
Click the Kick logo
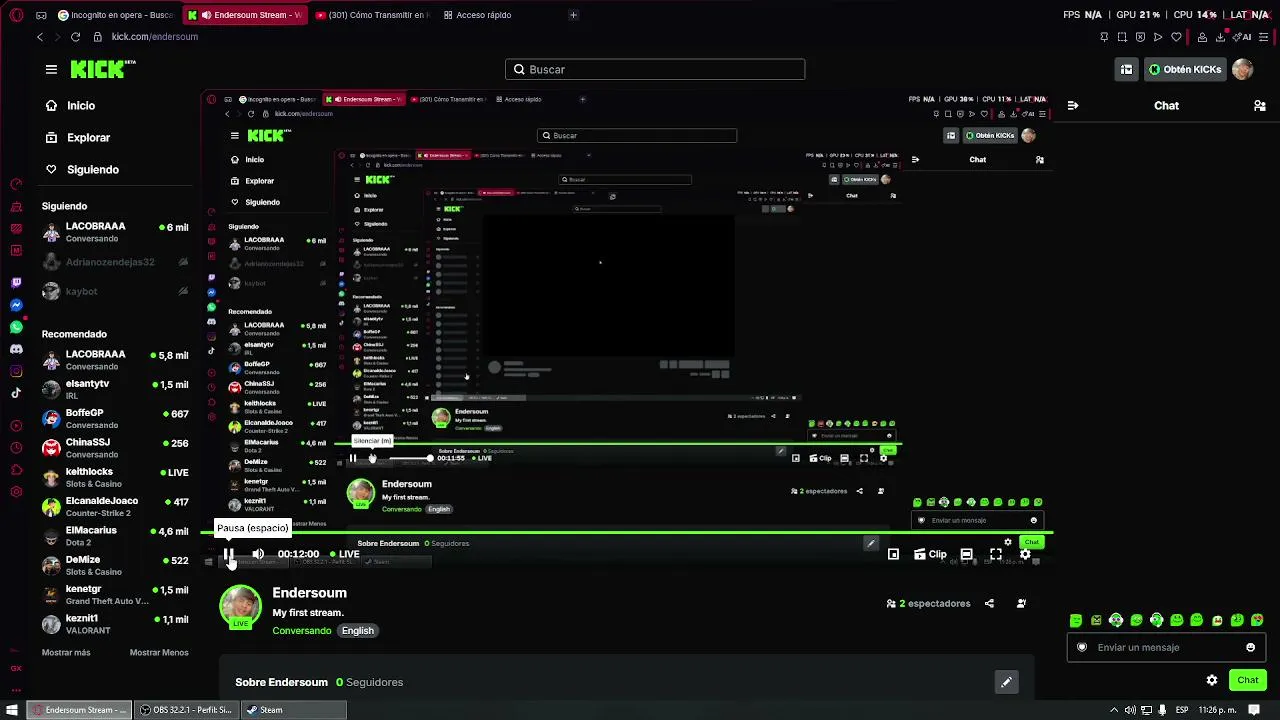[x=103, y=69]
